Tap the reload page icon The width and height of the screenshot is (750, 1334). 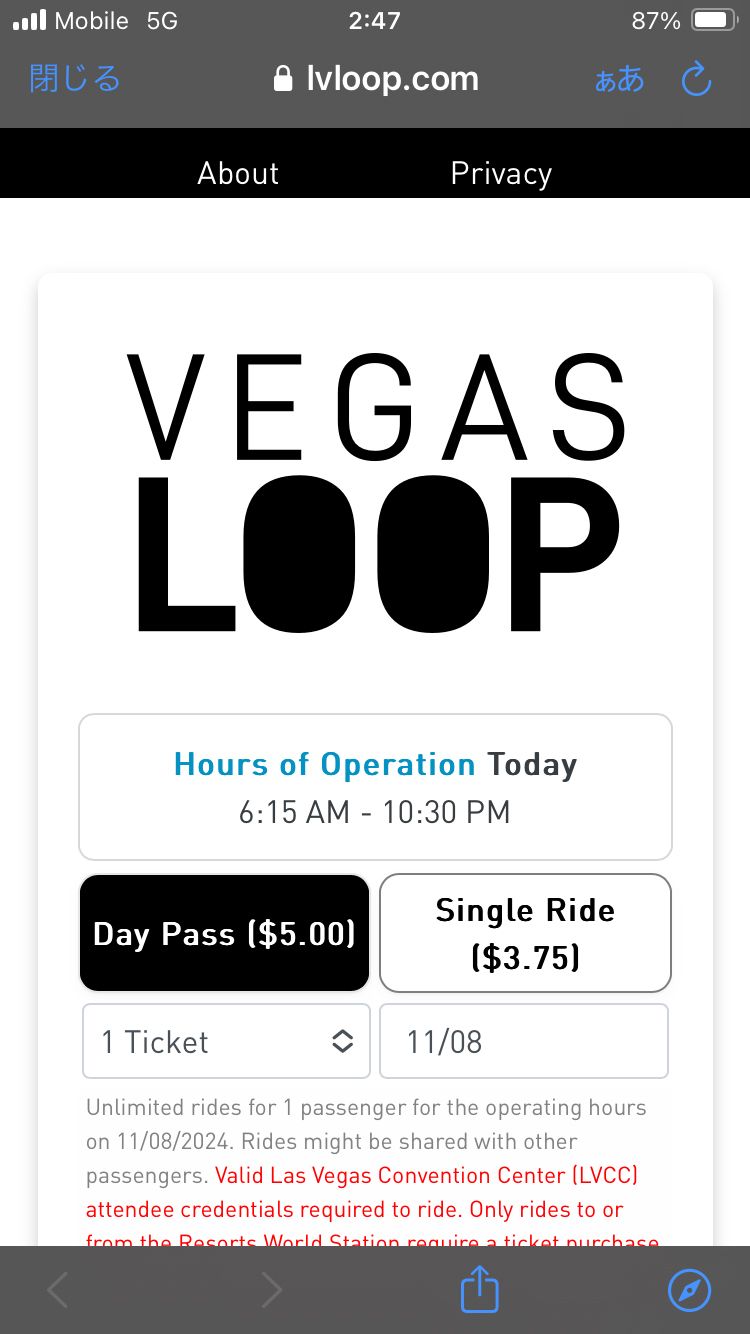click(x=695, y=79)
